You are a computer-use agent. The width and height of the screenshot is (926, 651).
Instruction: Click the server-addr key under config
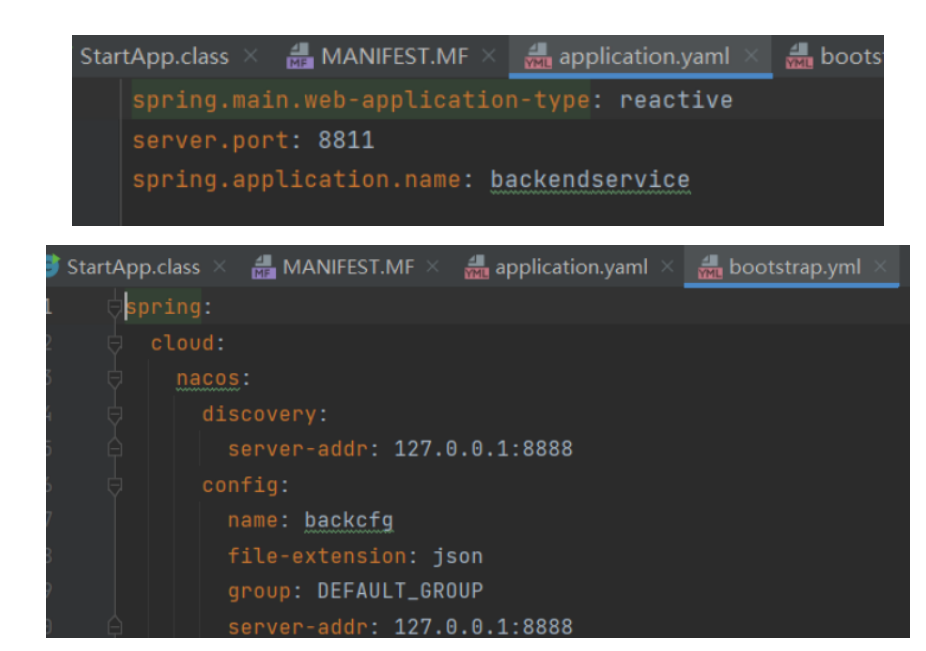coord(298,626)
